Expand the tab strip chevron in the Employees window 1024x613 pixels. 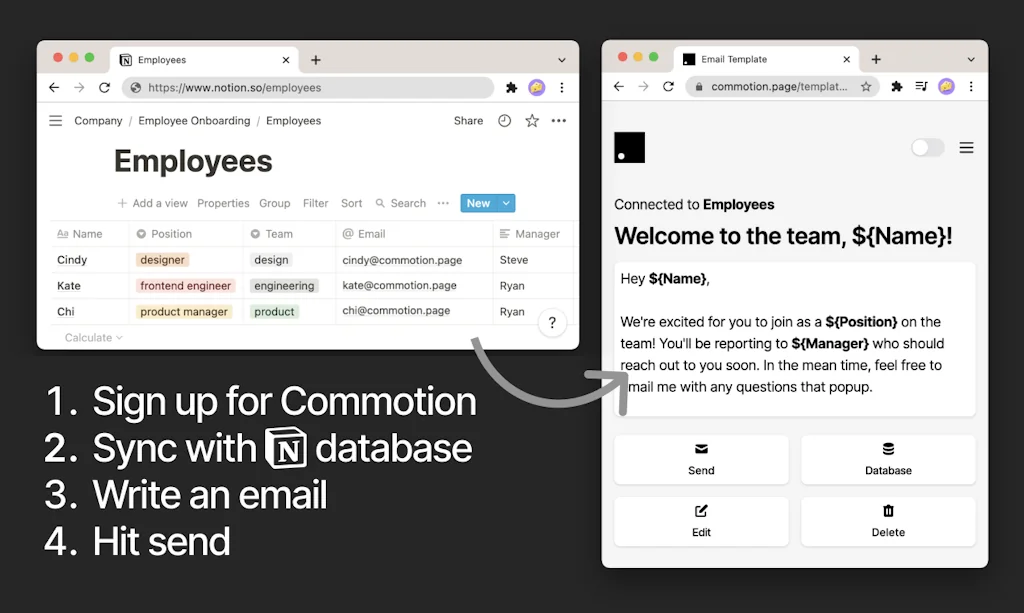click(x=561, y=59)
